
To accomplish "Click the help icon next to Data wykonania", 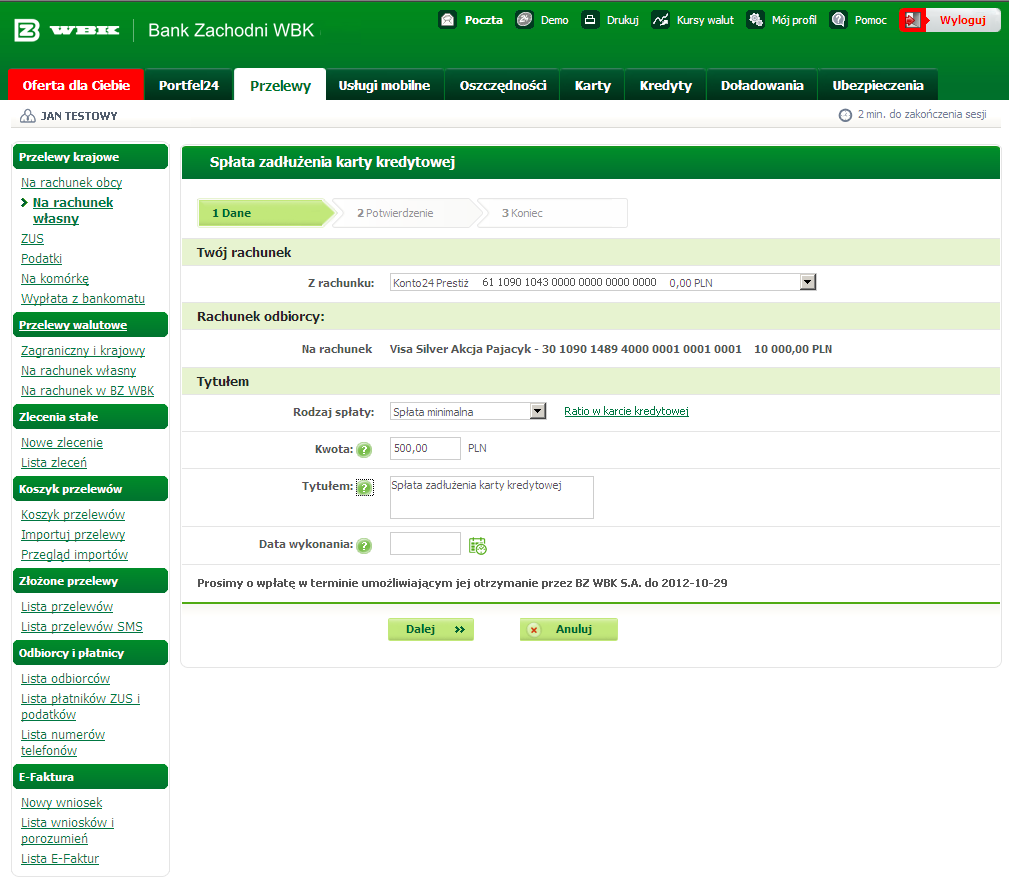I will 364,546.
